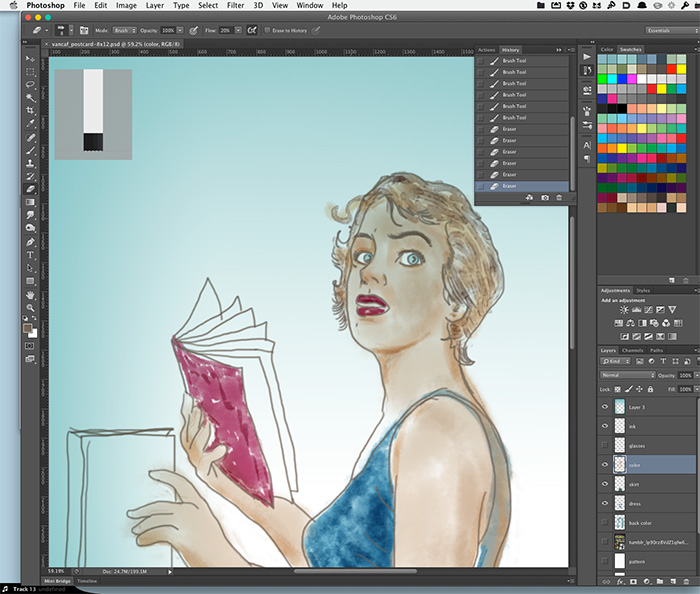Enable Erase to History checkbox
This screenshot has height=594, width=700.
(267, 30)
